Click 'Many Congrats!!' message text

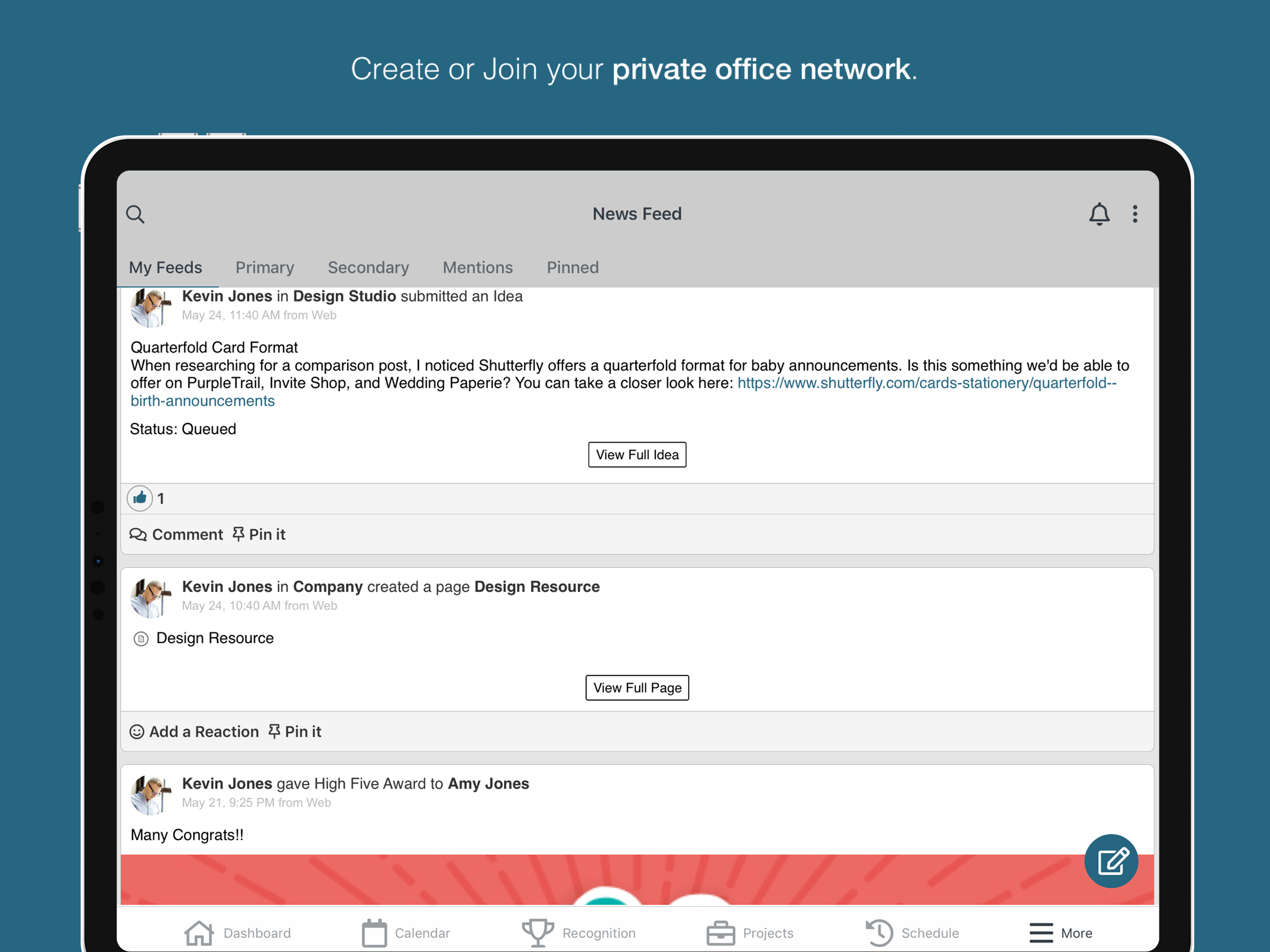pos(187,835)
